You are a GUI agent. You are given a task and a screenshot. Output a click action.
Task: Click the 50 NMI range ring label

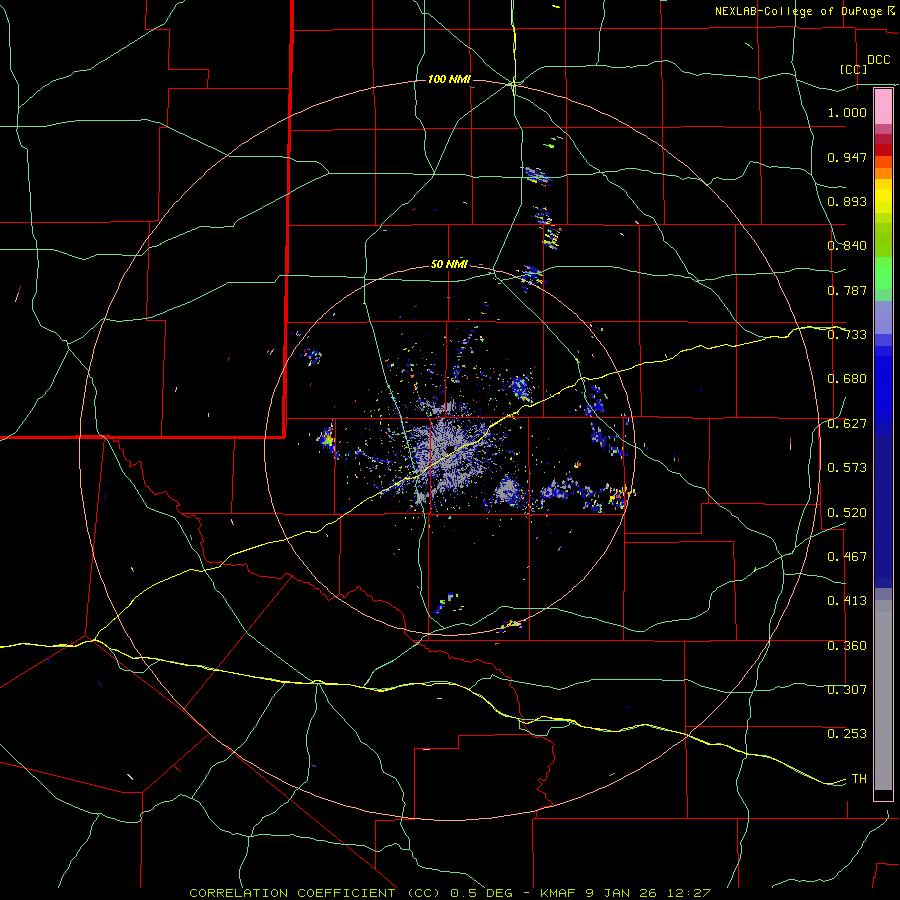[x=449, y=264]
